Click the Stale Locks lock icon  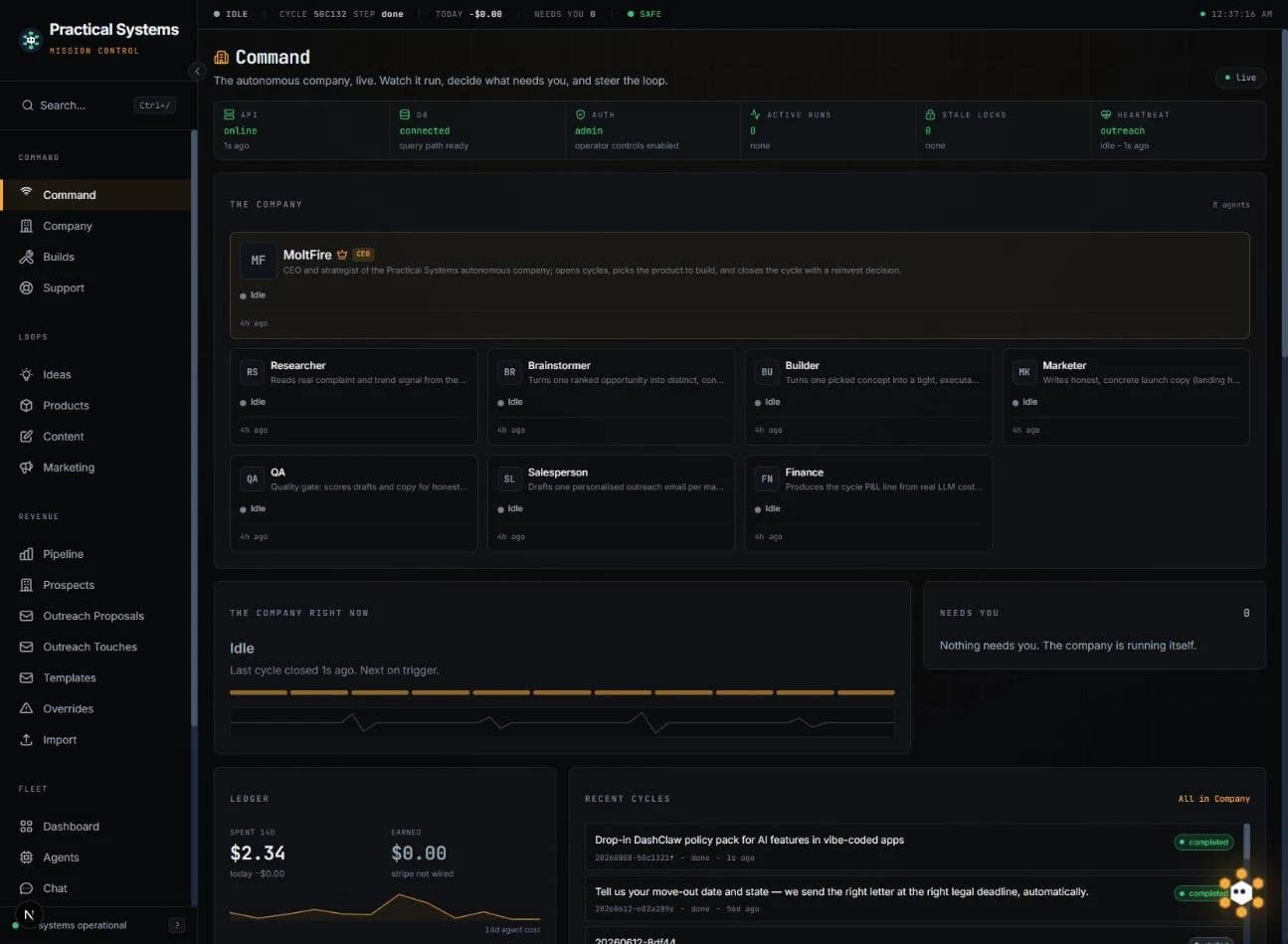click(x=930, y=114)
